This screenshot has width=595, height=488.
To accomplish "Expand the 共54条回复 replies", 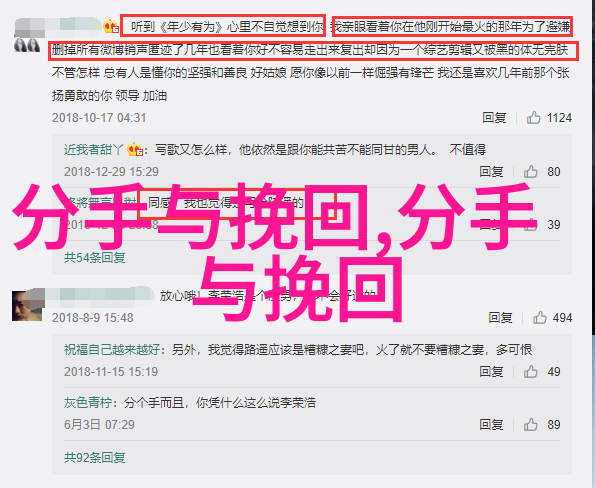I will coord(94,258).
